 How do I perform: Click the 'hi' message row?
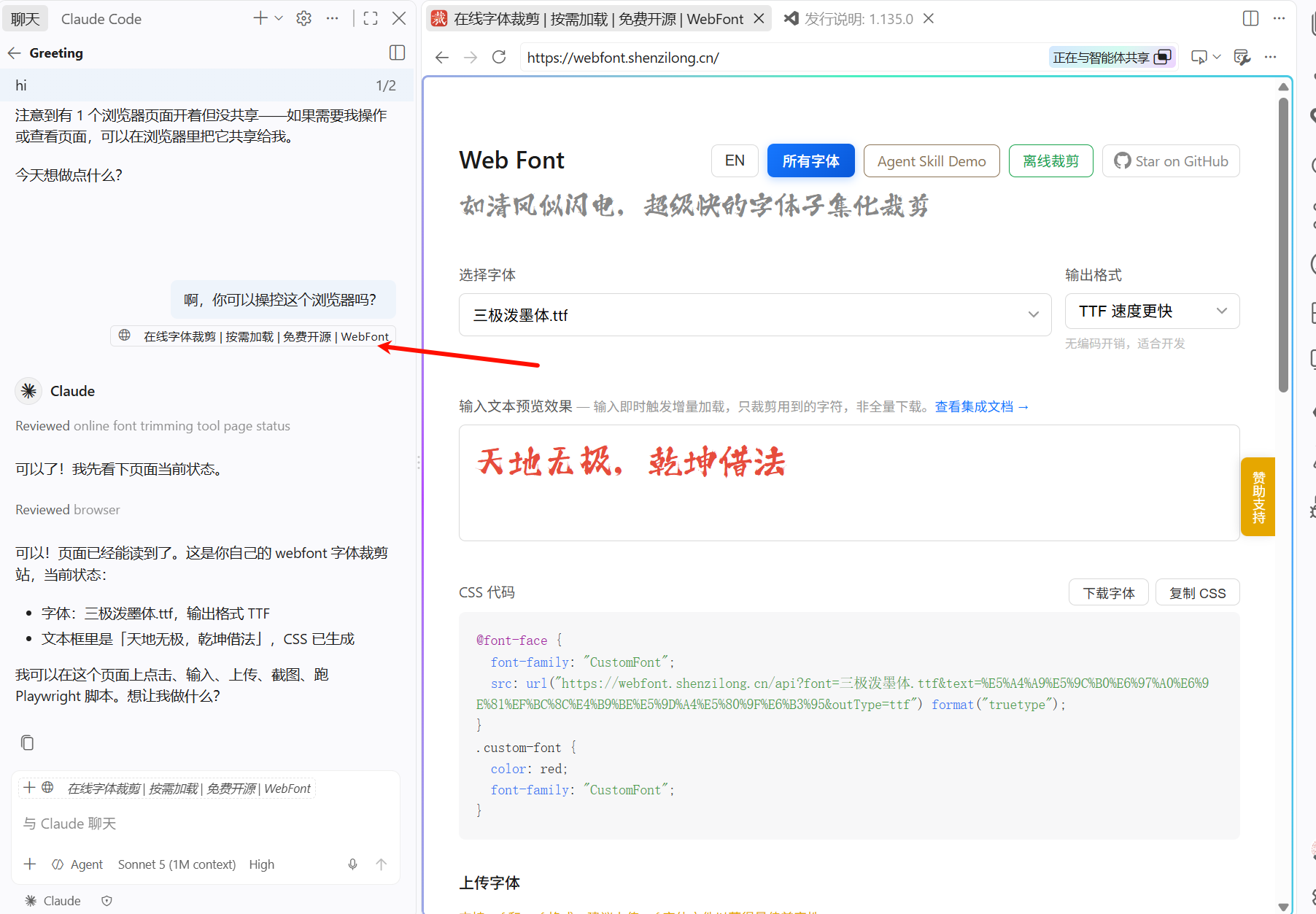click(206, 85)
